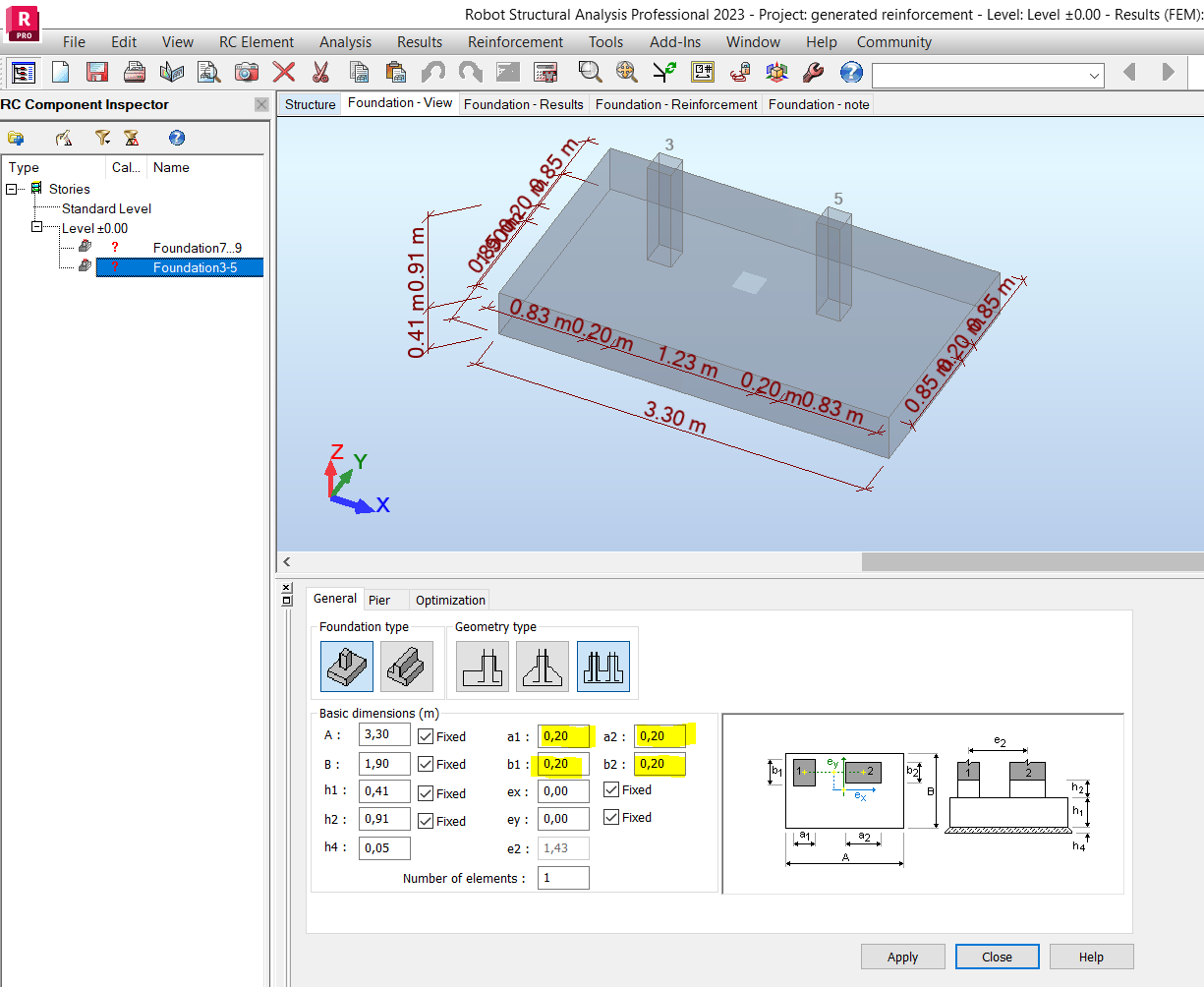
Task: Select the spread footing foundation type
Action: (346, 666)
